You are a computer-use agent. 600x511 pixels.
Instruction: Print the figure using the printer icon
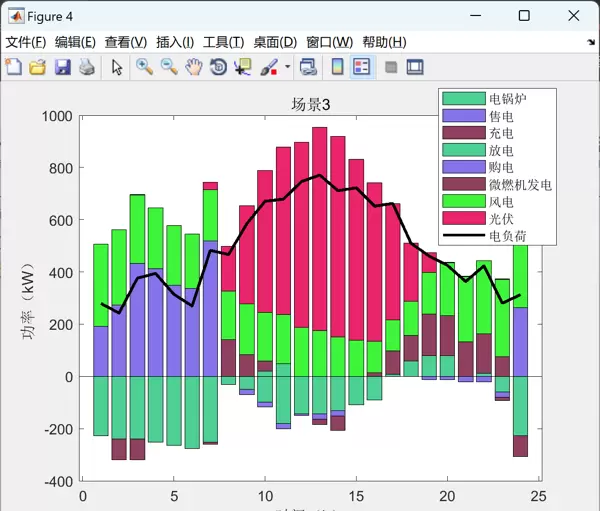tap(87, 67)
